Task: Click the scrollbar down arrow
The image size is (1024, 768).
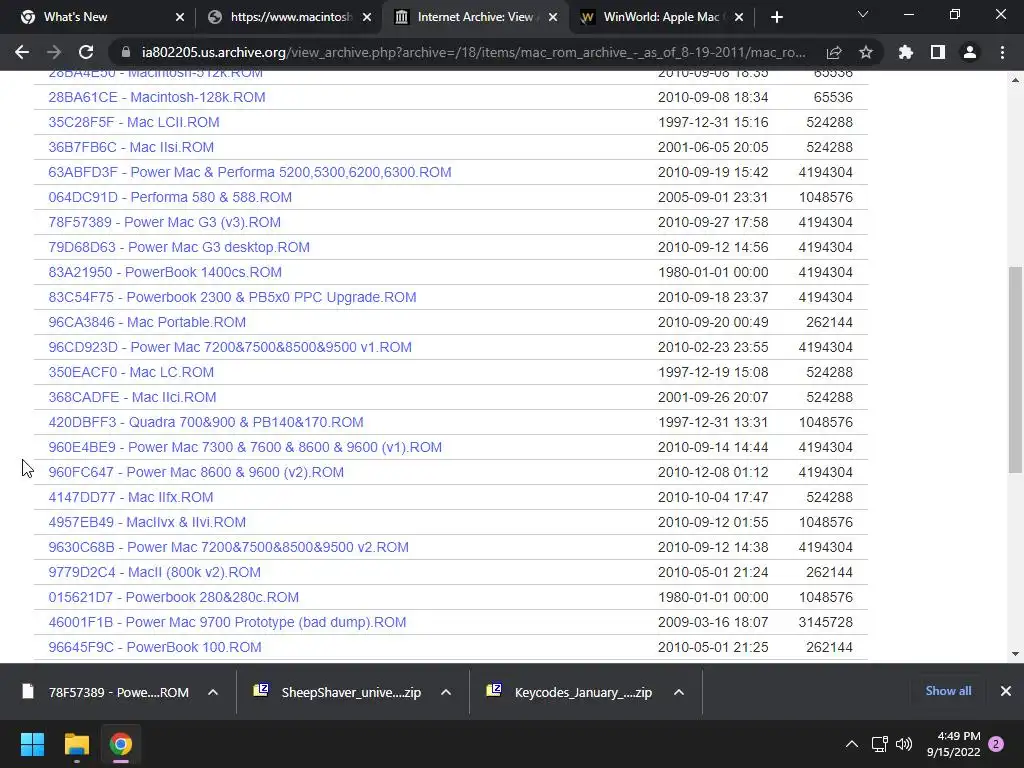Action: coord(1015,654)
